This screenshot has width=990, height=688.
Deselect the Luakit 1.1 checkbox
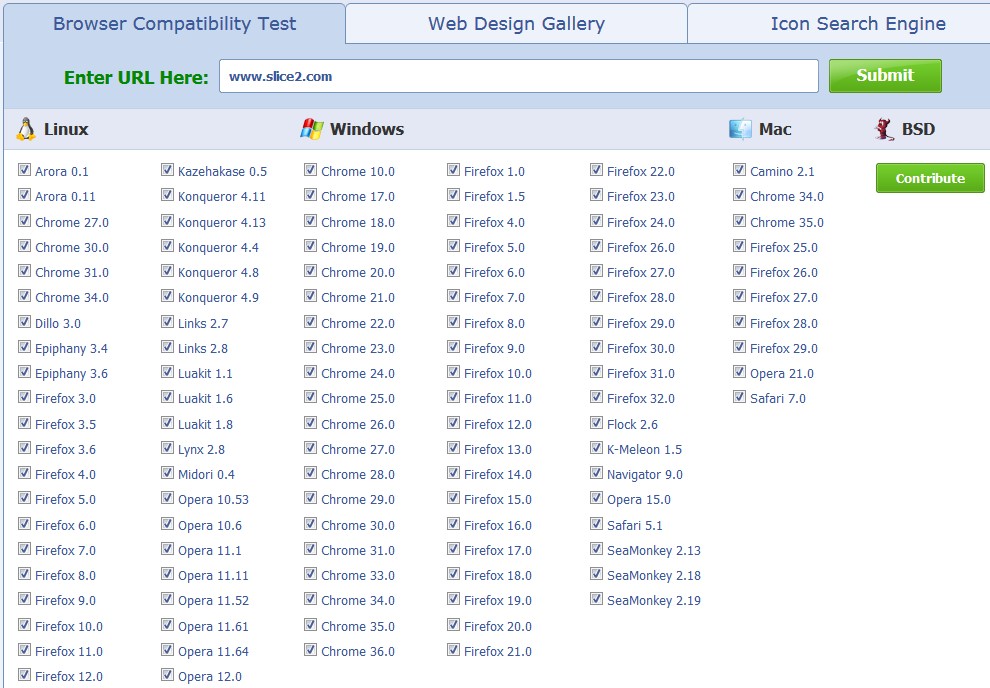point(167,372)
